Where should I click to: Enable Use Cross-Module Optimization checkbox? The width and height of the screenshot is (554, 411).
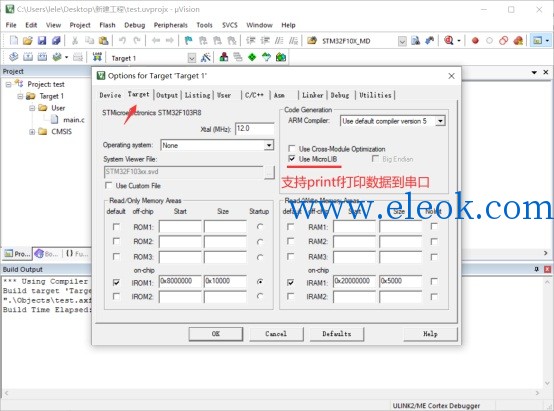click(292, 148)
